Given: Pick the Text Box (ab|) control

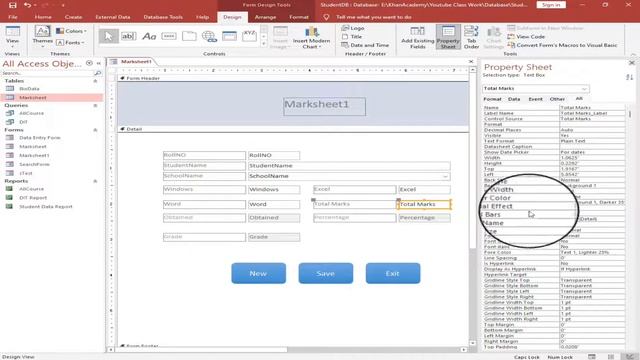Looking at the screenshot, I should 128,36.
